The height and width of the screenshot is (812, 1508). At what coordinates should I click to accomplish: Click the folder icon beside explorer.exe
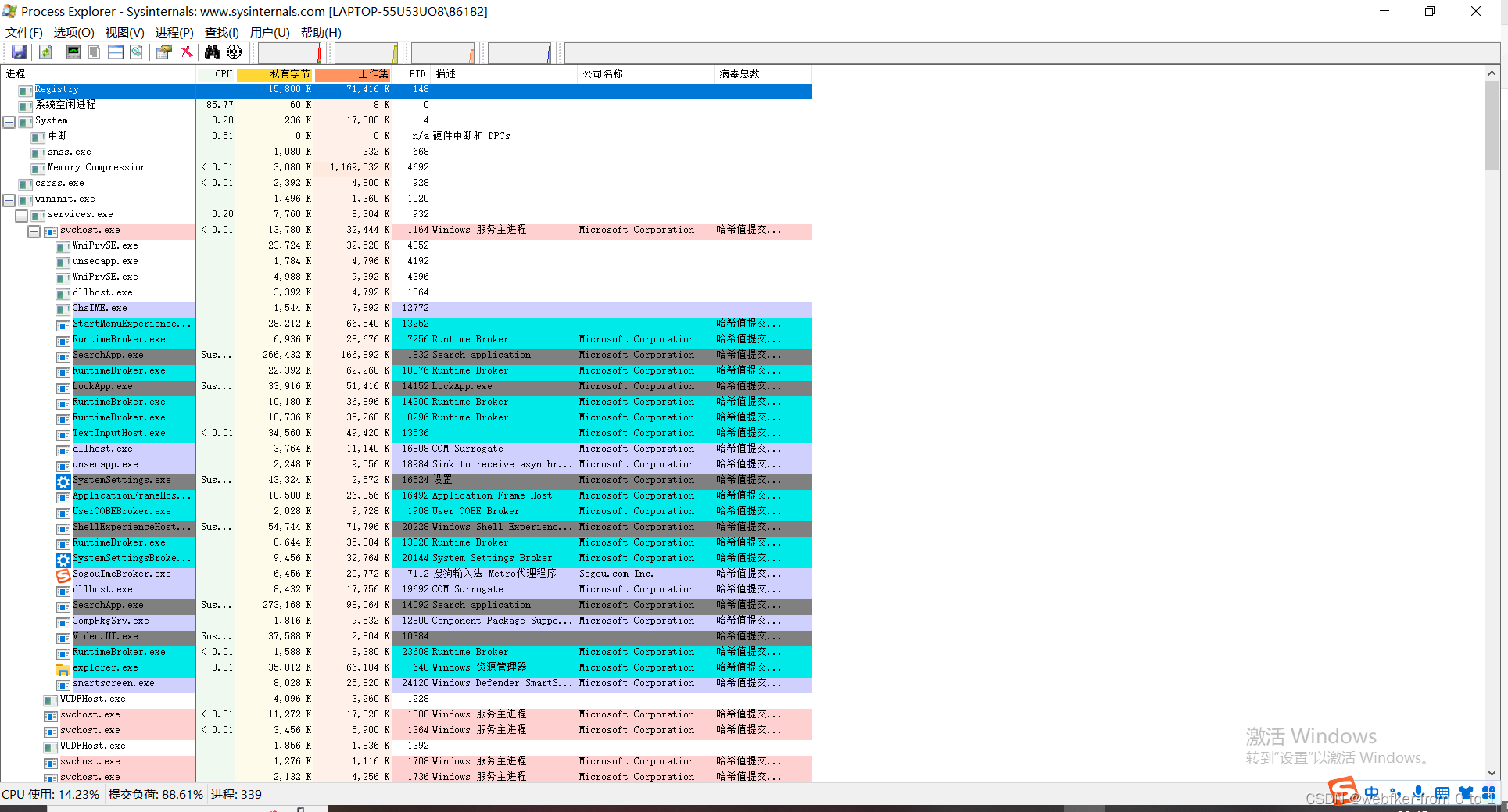[x=63, y=668]
